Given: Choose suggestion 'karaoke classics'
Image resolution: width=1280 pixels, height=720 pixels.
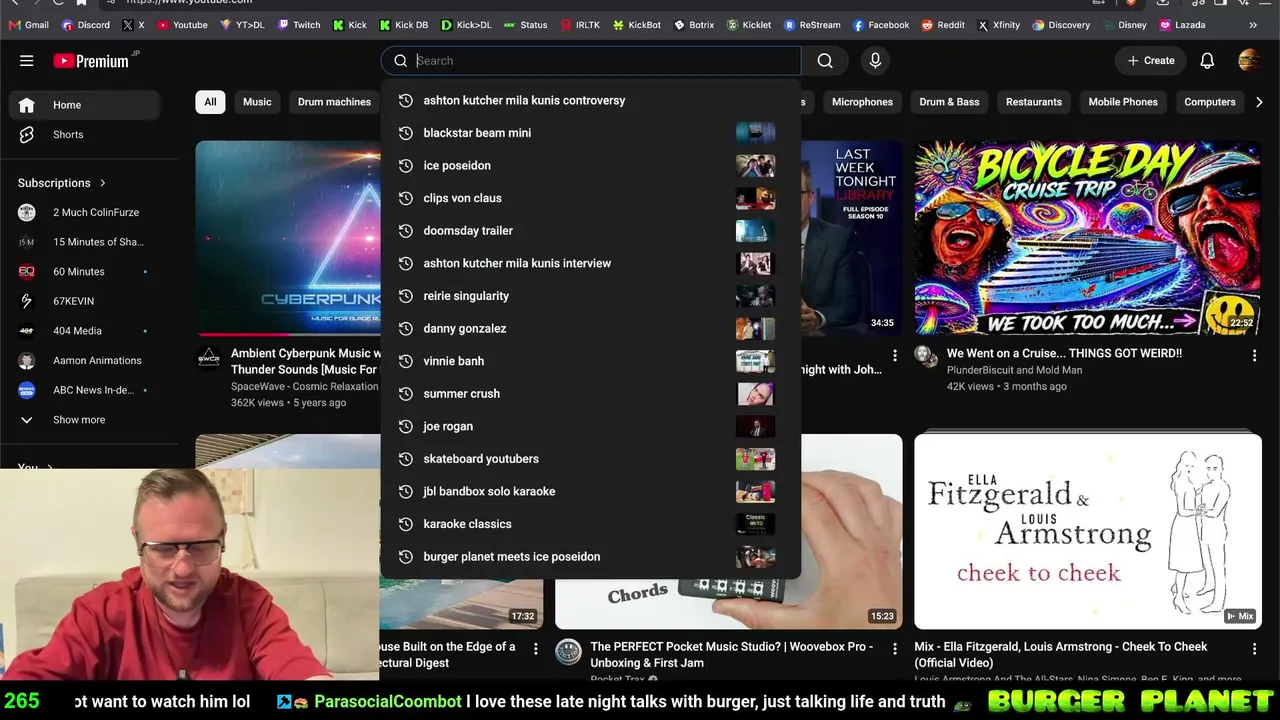Looking at the screenshot, I should click(x=591, y=524).
